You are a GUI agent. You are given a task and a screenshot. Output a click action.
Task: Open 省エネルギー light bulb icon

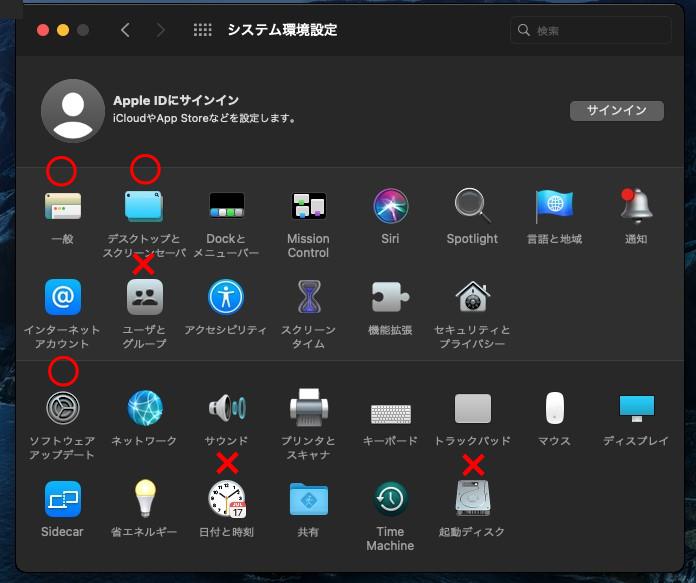[145, 498]
